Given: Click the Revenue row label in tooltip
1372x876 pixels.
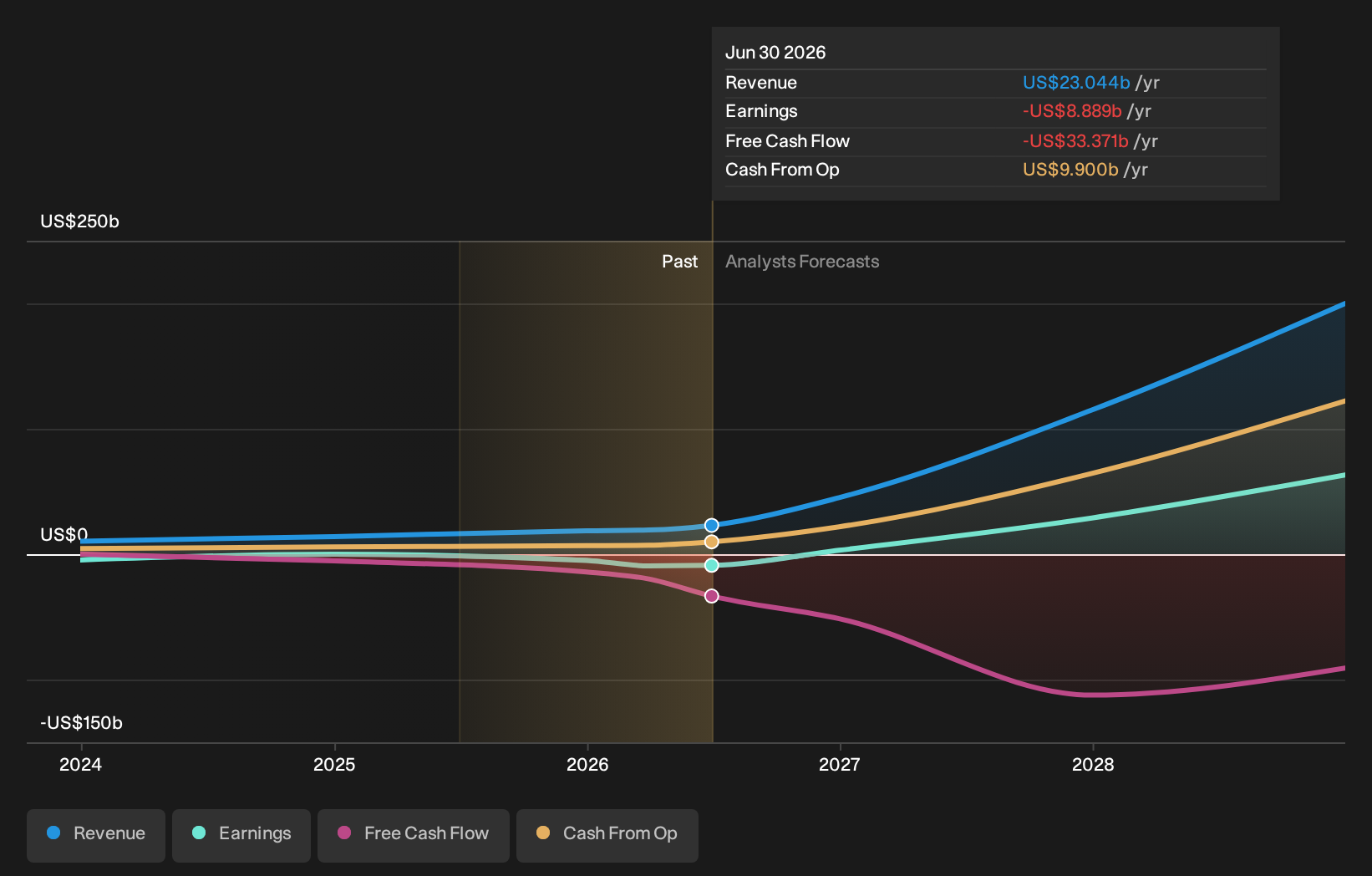Looking at the screenshot, I should click(x=761, y=83).
